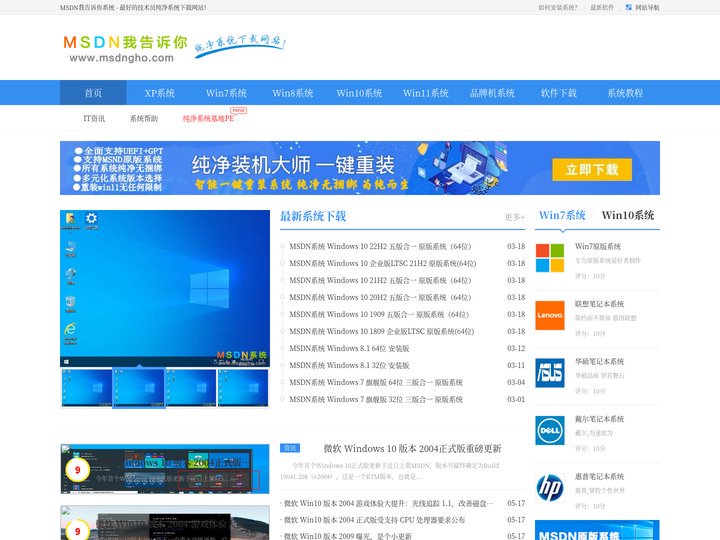Viewport: 720px width, 540px height.
Task: Go to 软件下载 in navigation bar
Action: click(559, 93)
